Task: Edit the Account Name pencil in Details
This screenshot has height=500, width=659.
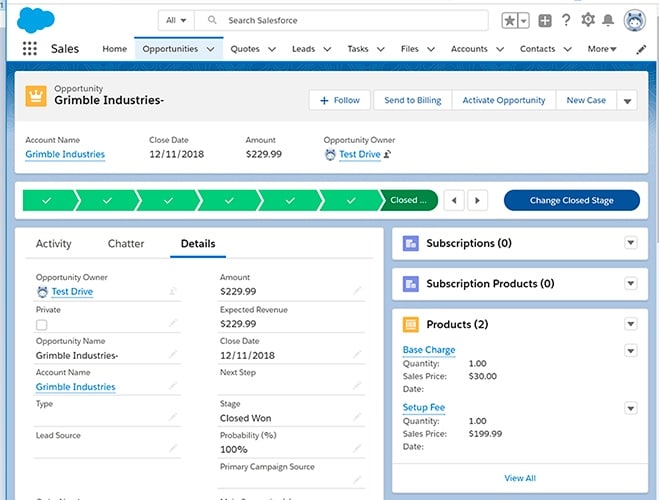Action: 173,385
